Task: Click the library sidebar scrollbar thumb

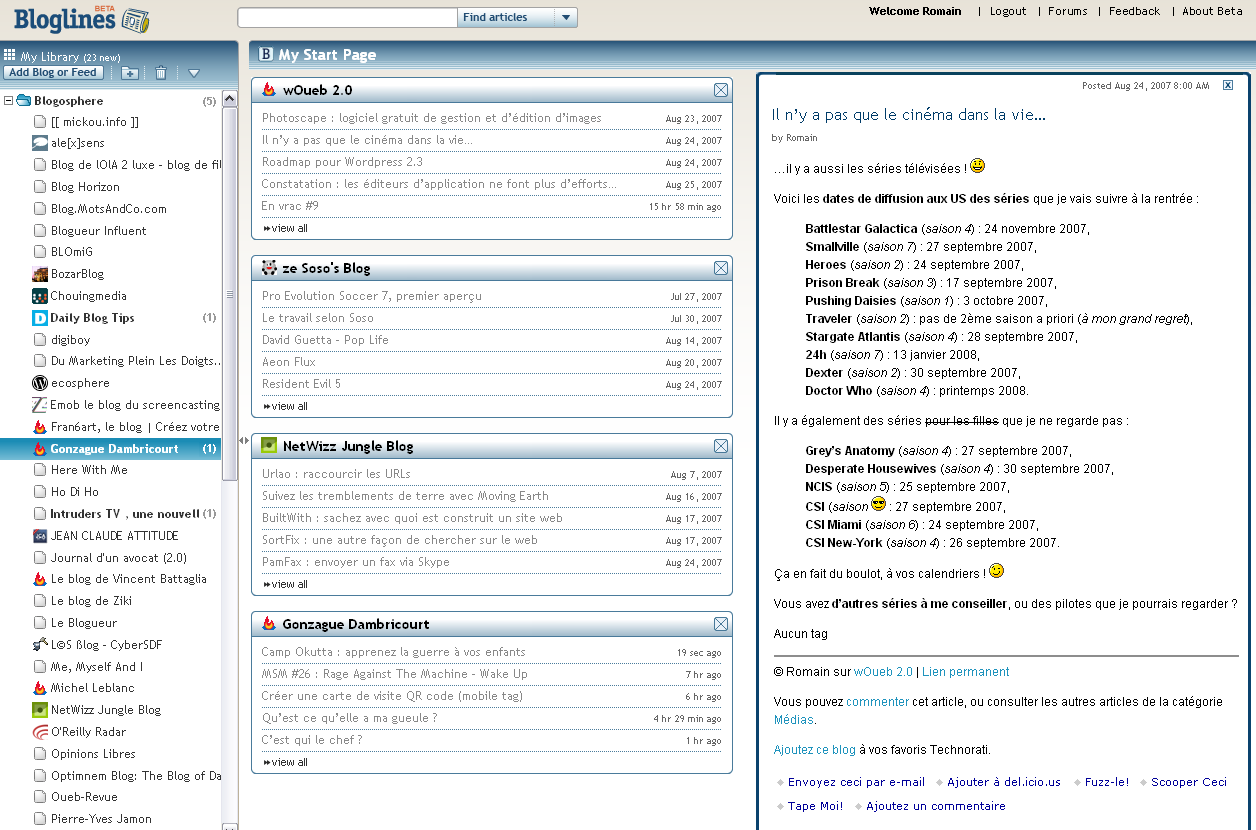Action: (x=230, y=294)
